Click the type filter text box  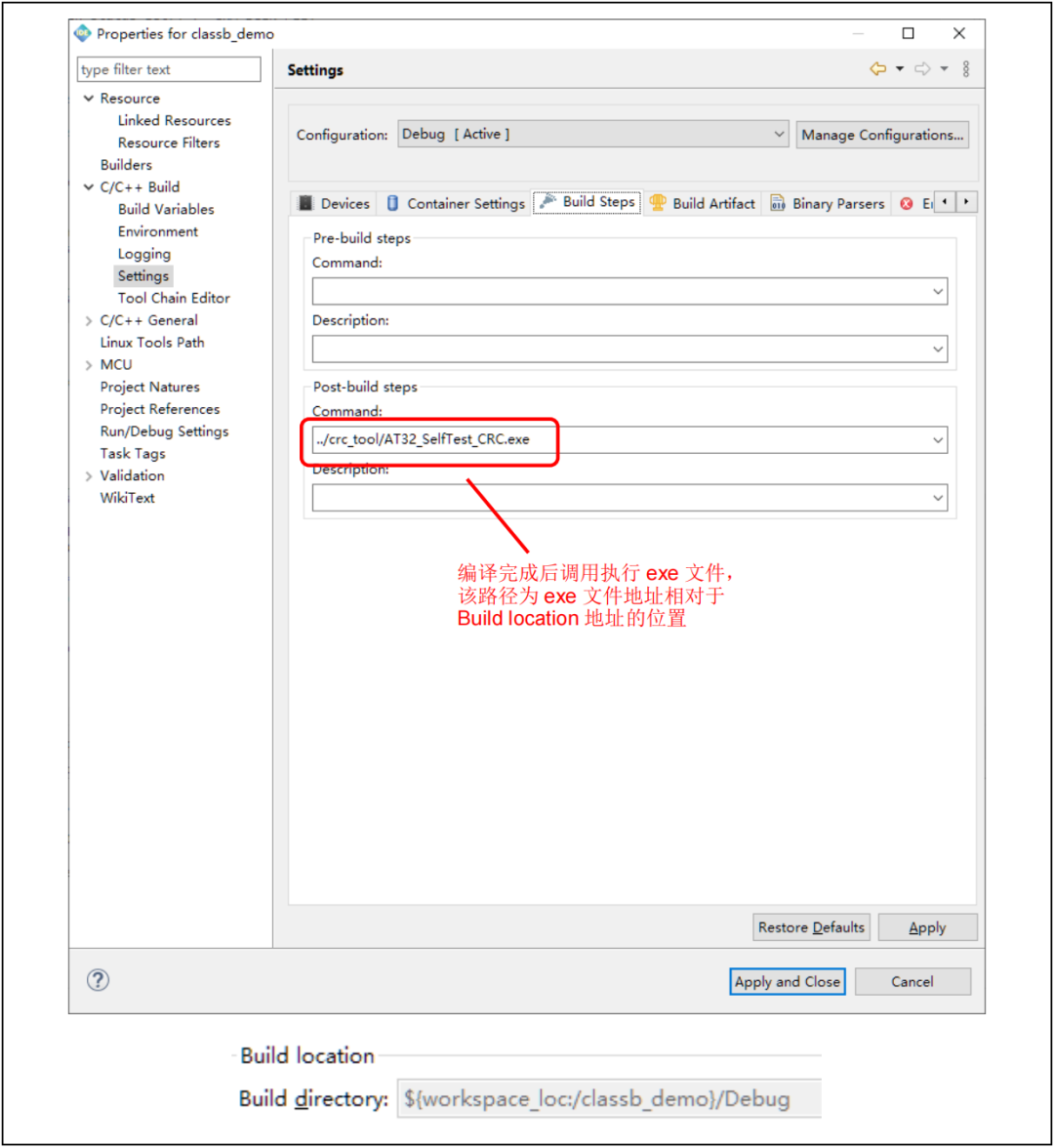[x=168, y=69]
